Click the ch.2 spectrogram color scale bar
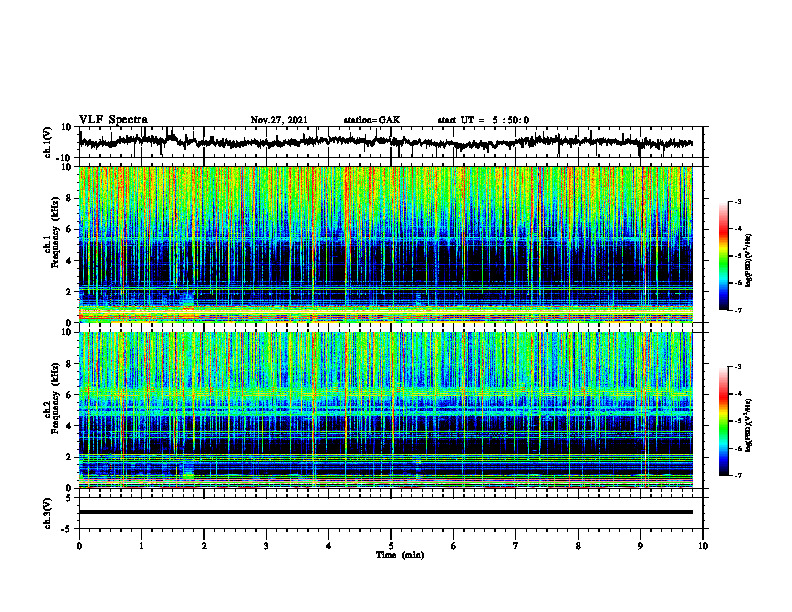 723,421
